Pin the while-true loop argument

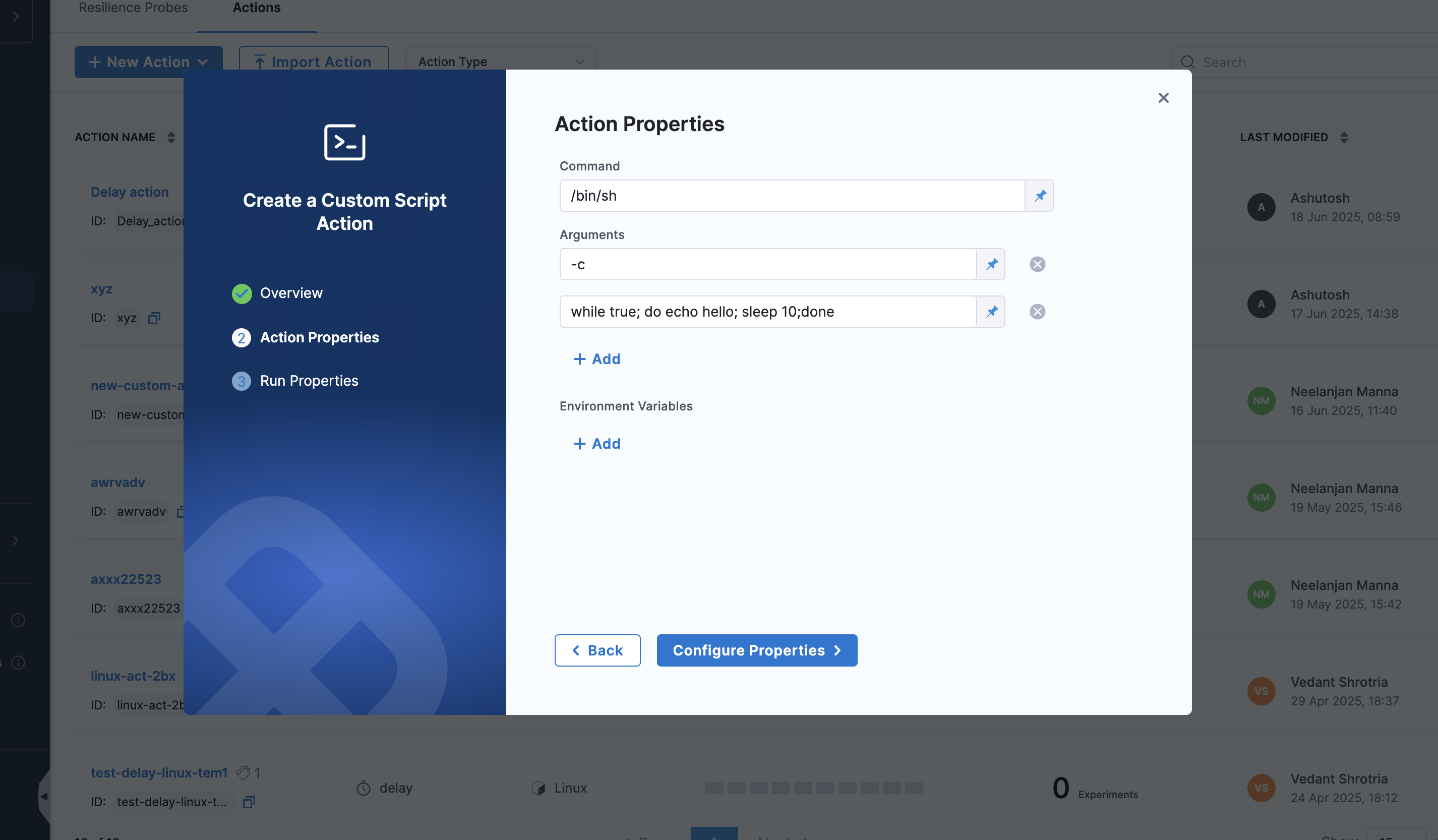992,312
